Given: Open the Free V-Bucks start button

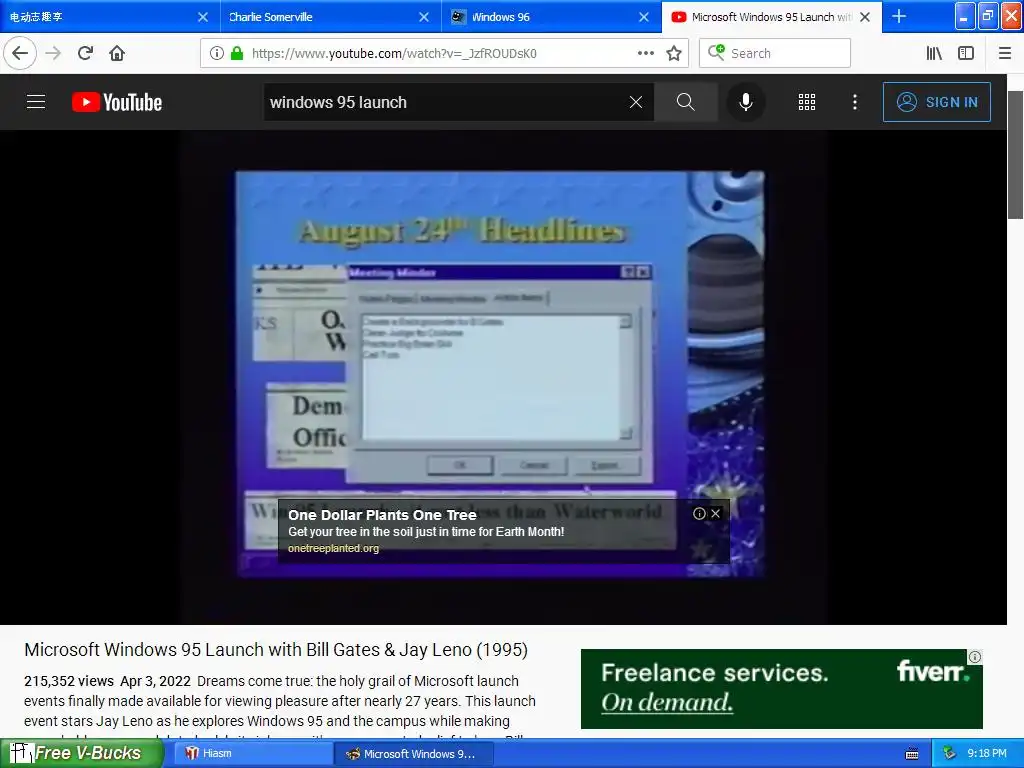Looking at the screenshot, I should click(x=82, y=753).
